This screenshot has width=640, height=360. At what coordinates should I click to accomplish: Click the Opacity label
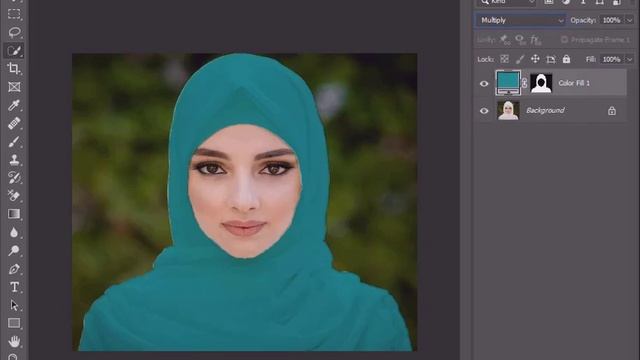pyautogui.click(x=583, y=20)
